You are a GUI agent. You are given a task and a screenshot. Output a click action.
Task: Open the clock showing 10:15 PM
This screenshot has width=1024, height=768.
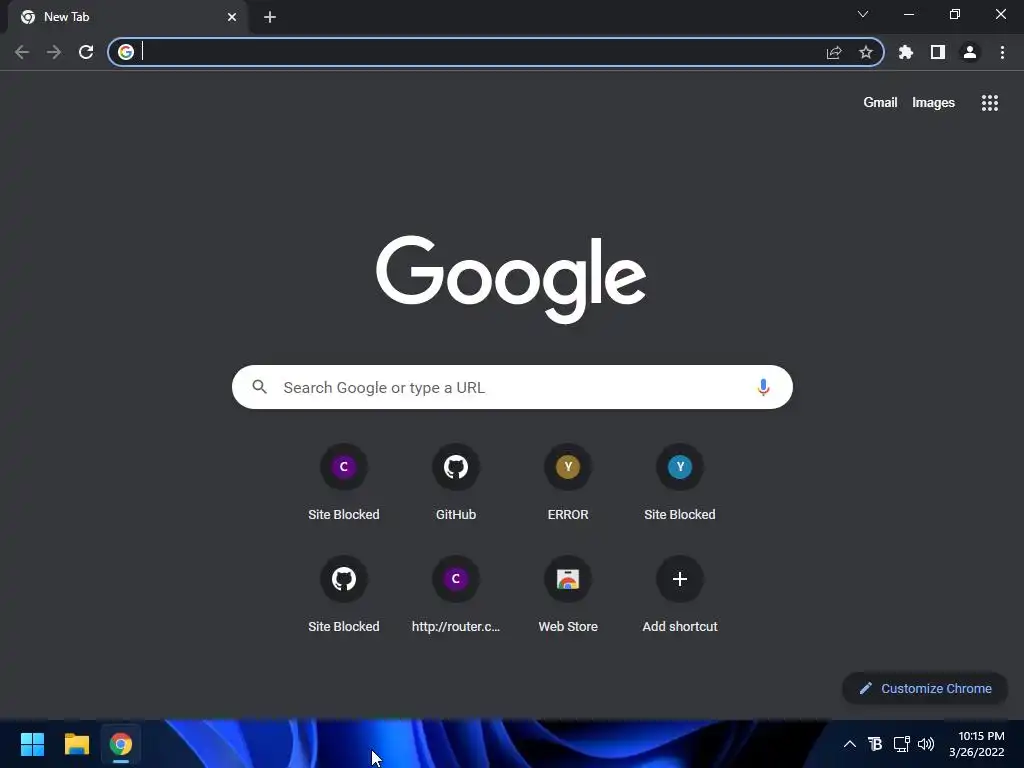(x=976, y=744)
